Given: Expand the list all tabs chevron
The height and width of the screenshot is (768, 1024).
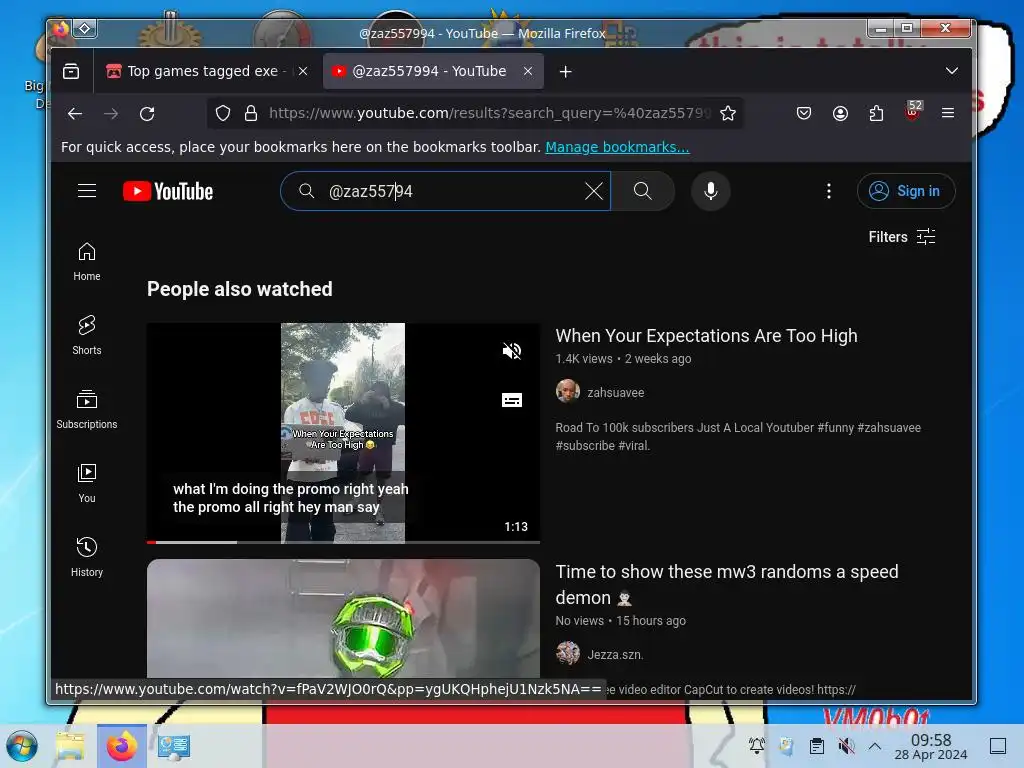Looking at the screenshot, I should click(x=952, y=71).
